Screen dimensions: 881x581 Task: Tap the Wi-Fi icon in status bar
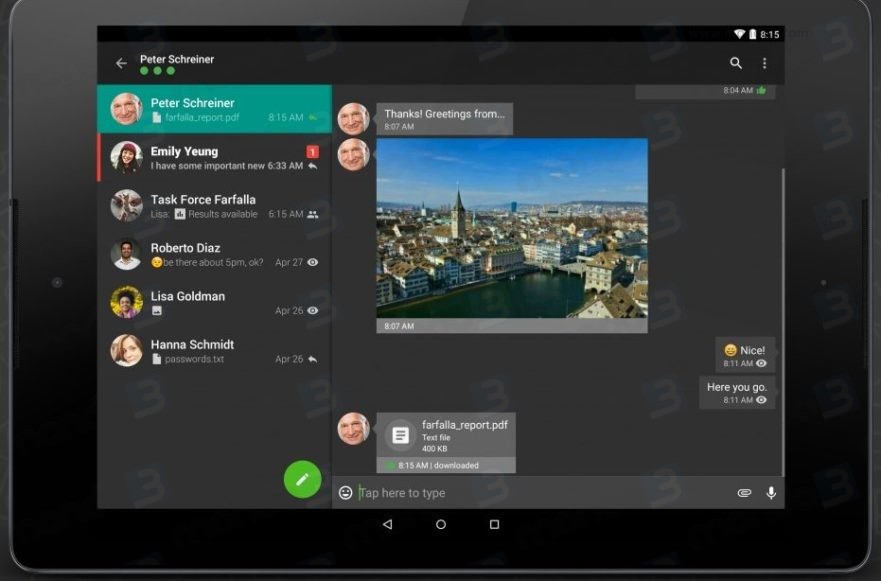[739, 34]
